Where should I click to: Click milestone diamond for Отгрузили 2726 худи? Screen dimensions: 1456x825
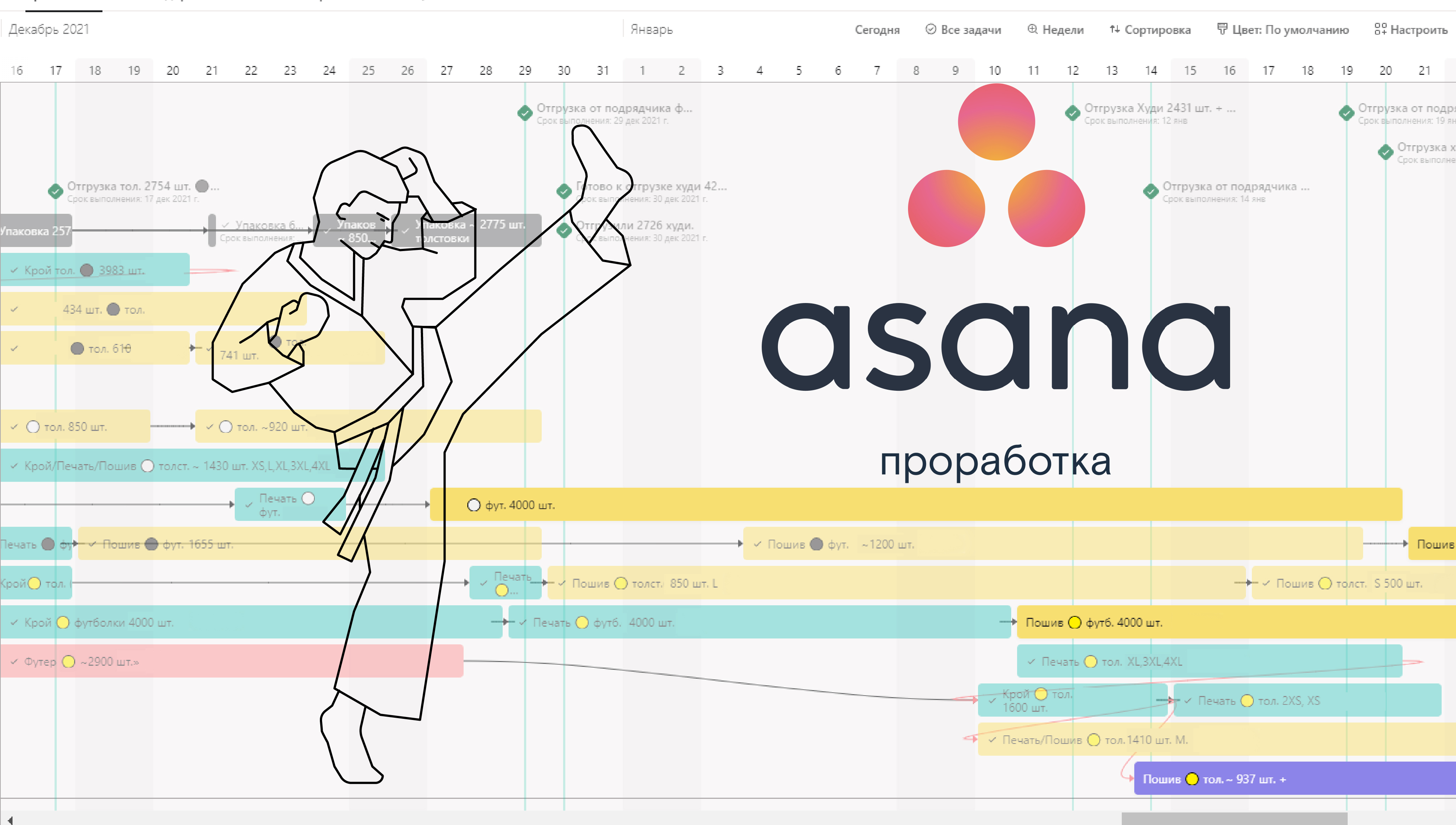564,230
